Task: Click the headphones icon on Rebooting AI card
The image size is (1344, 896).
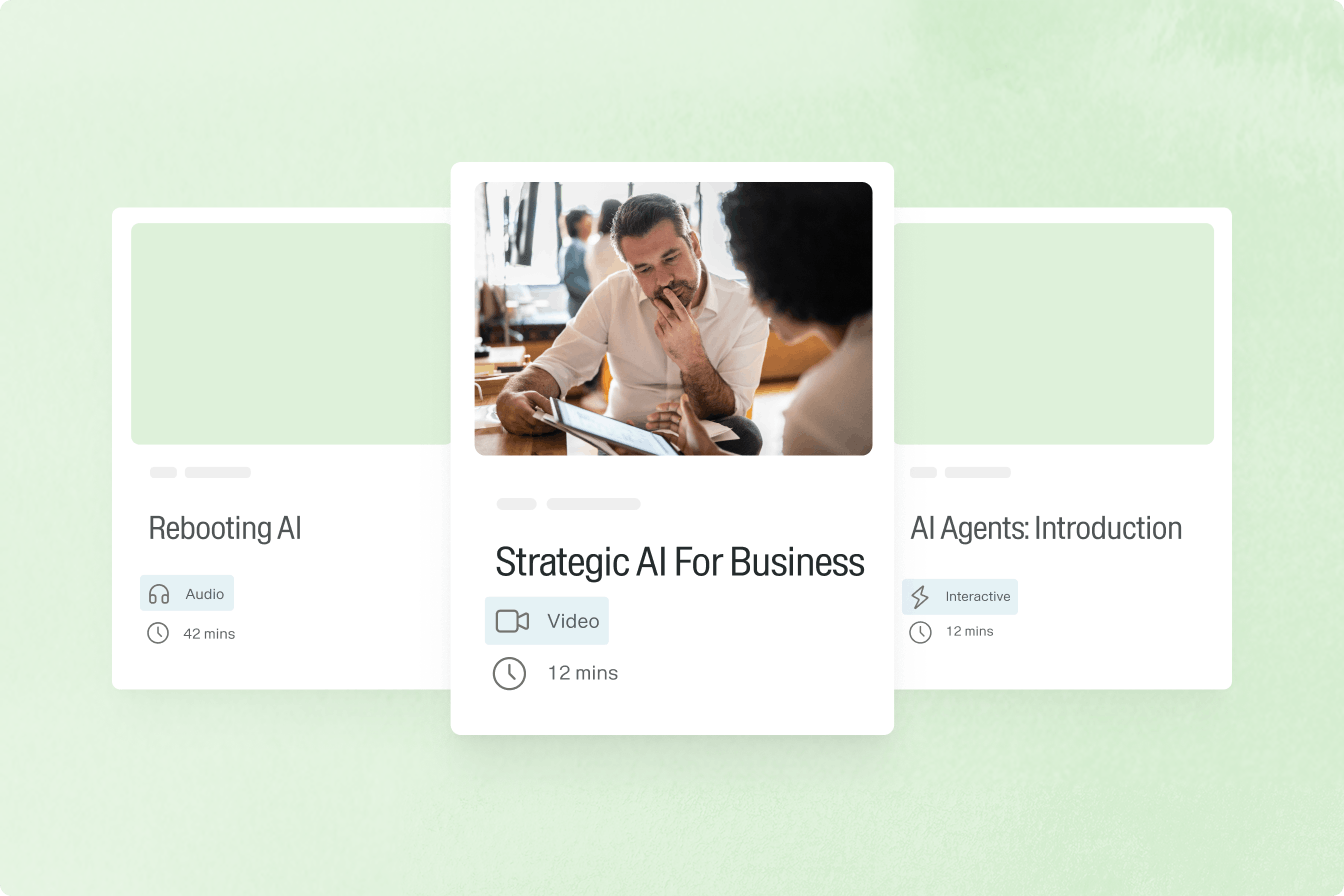Action: (159, 594)
